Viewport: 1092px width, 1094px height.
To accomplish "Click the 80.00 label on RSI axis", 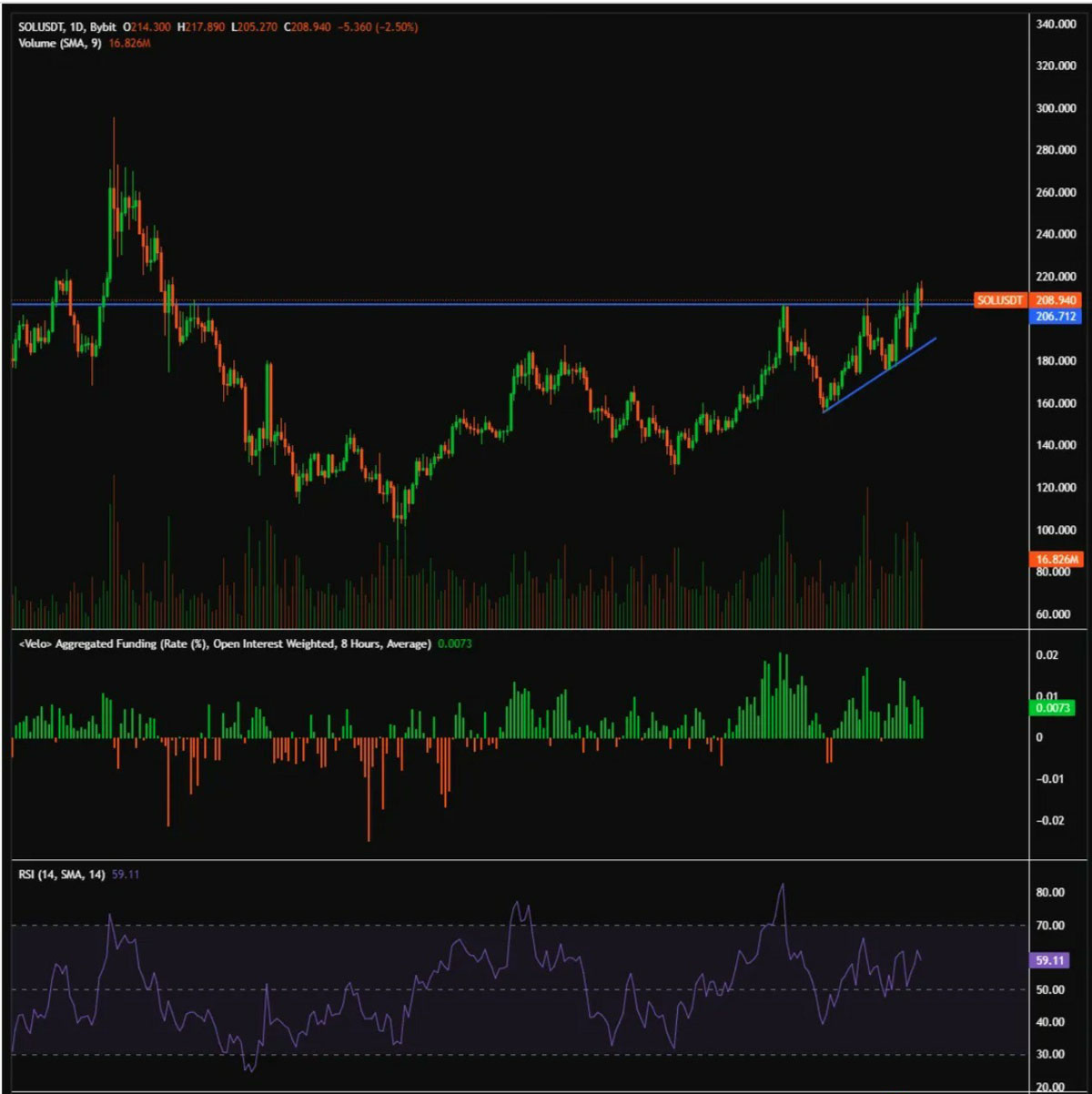I will coord(1050,893).
